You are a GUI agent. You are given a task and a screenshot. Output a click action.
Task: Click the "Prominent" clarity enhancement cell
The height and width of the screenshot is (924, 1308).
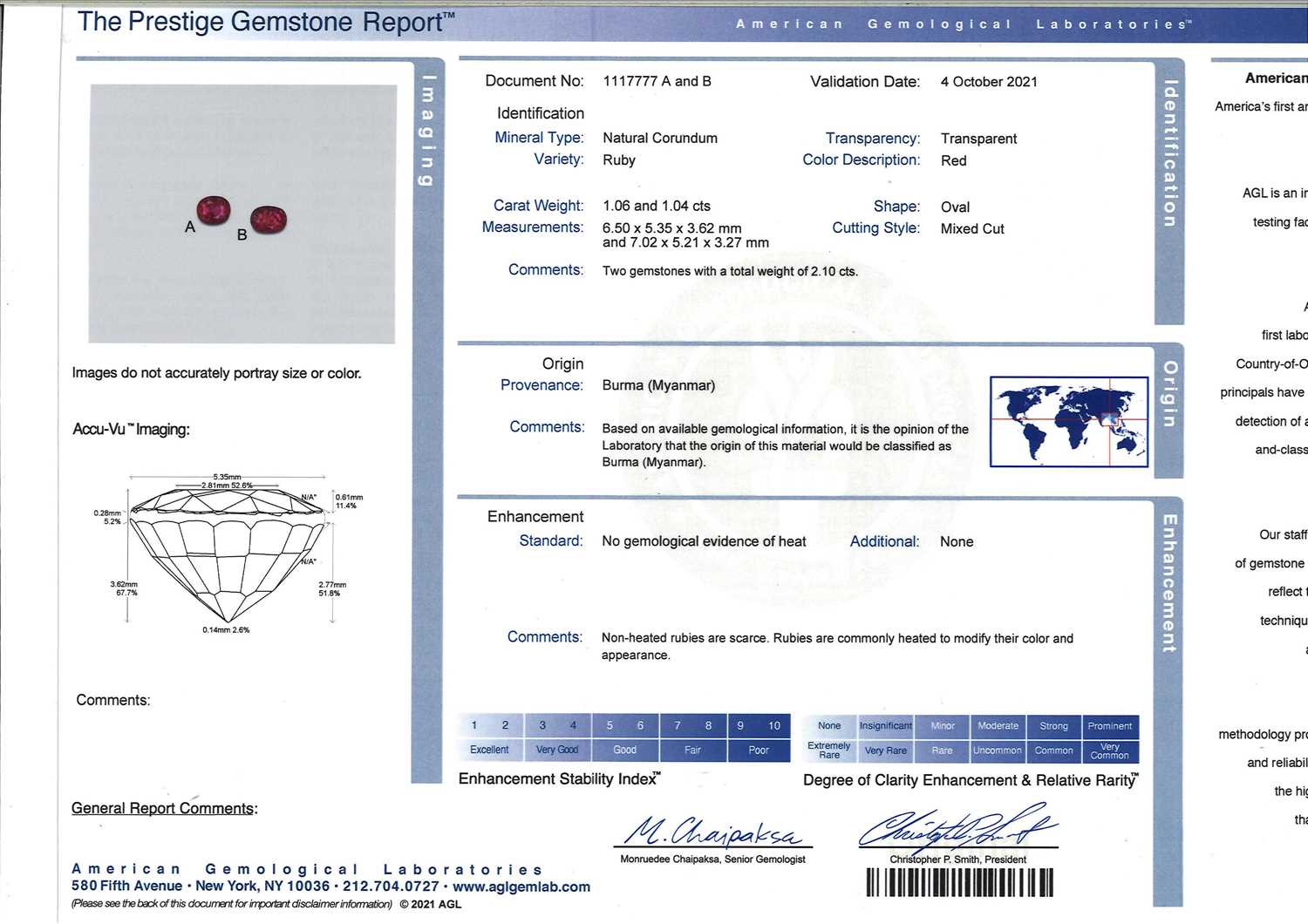tap(1110, 725)
